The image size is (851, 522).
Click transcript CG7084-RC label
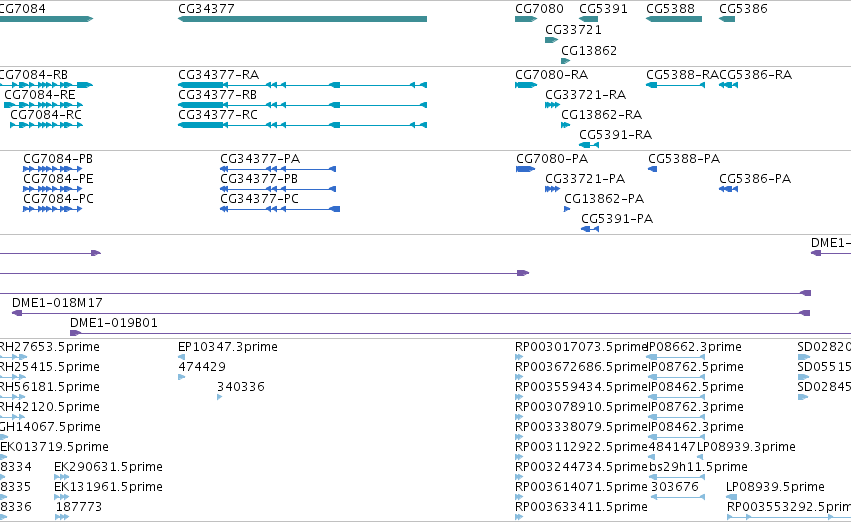46,115
